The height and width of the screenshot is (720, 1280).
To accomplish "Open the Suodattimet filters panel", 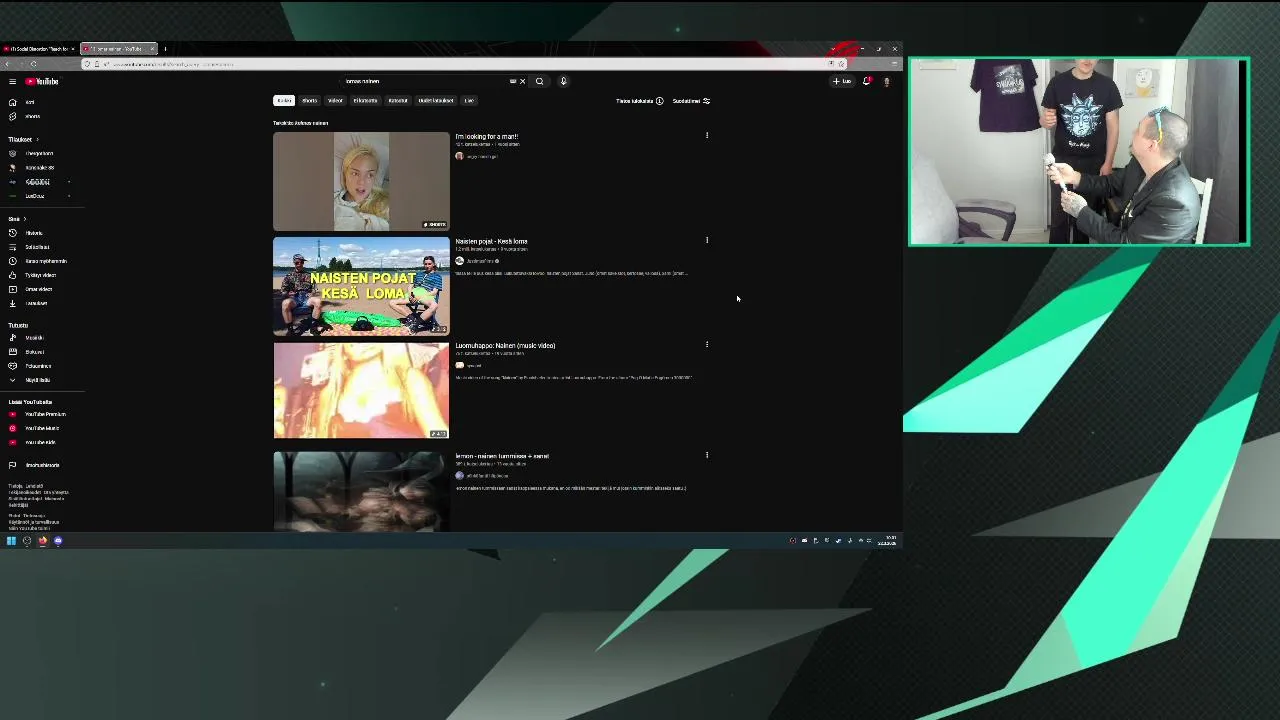I will pyautogui.click(x=691, y=101).
